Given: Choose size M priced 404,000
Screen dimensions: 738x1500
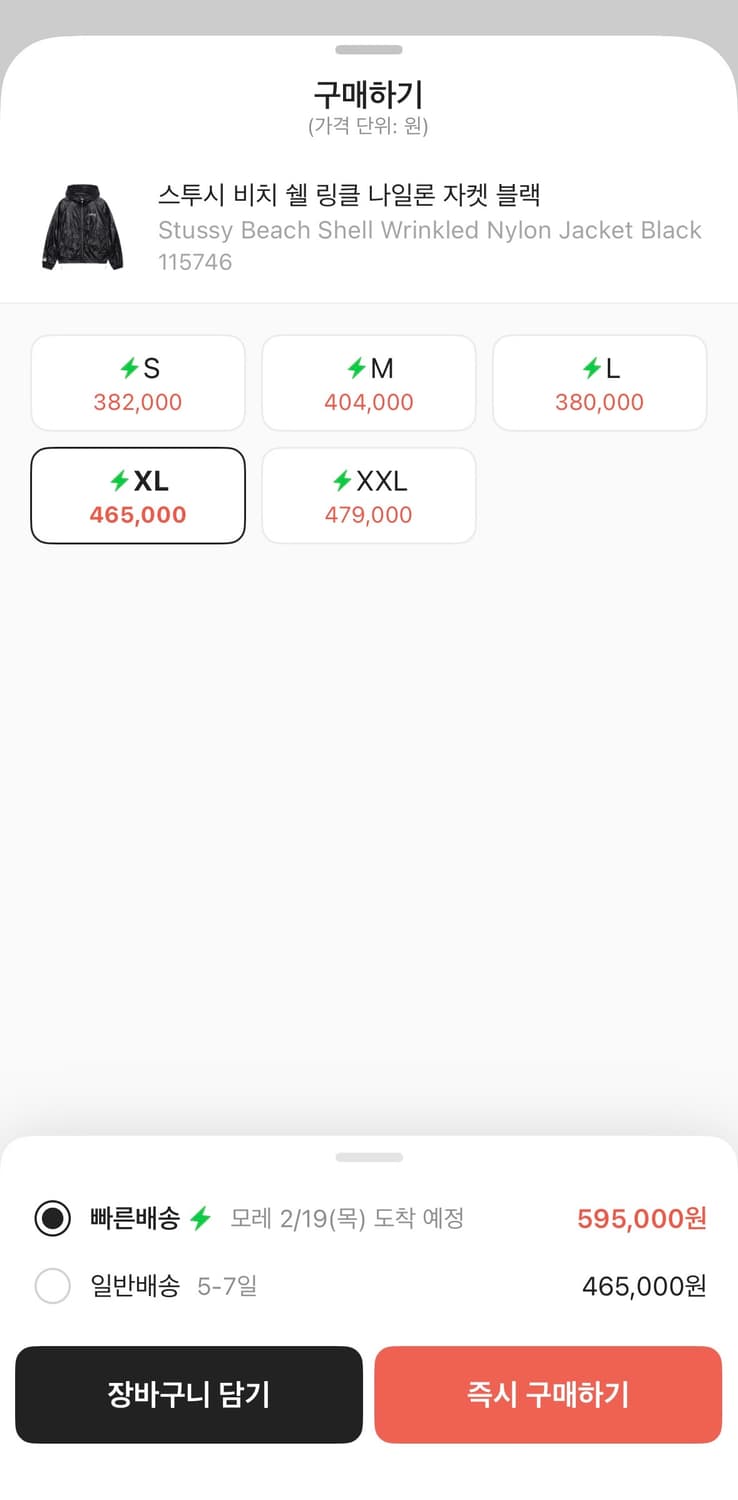Looking at the screenshot, I should tap(369, 384).
